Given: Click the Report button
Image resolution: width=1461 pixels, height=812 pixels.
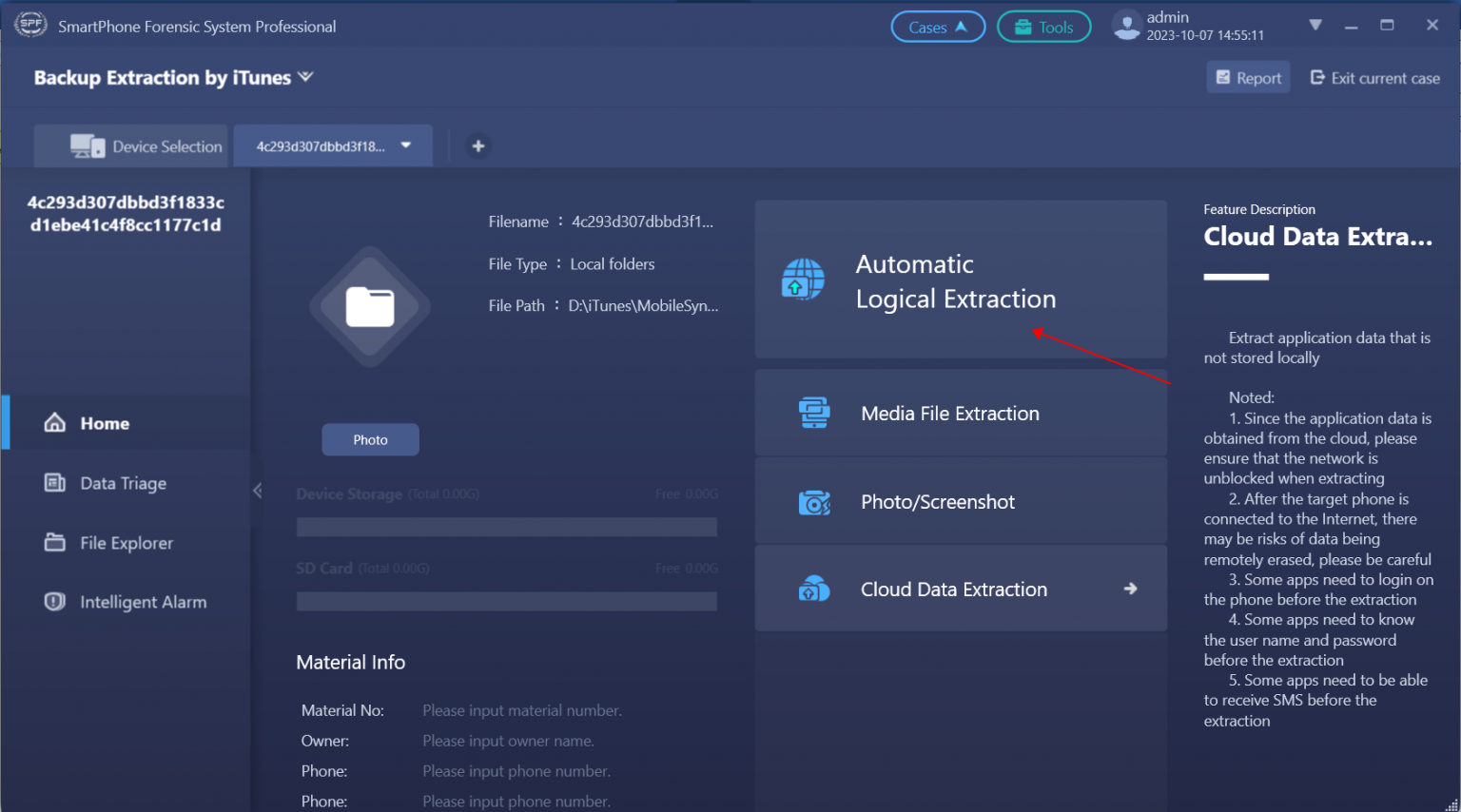Looking at the screenshot, I should click(1248, 77).
